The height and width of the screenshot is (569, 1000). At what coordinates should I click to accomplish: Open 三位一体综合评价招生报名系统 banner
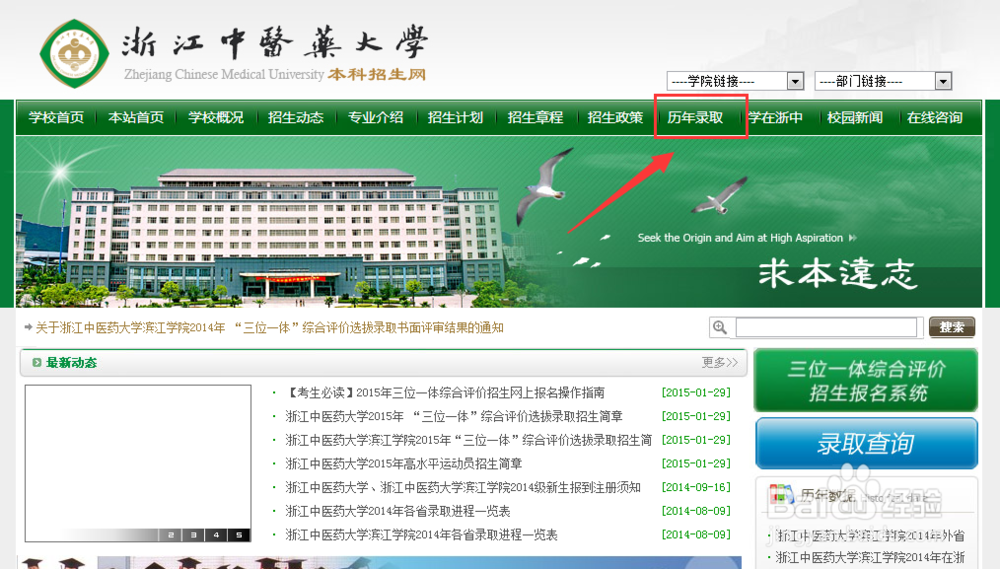tap(865, 380)
